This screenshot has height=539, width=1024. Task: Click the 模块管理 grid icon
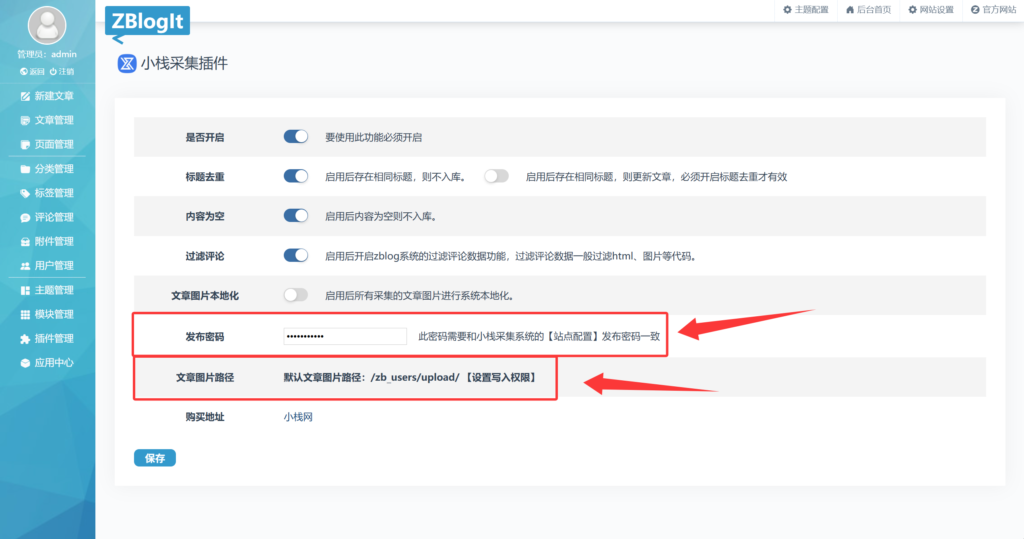click(25, 314)
